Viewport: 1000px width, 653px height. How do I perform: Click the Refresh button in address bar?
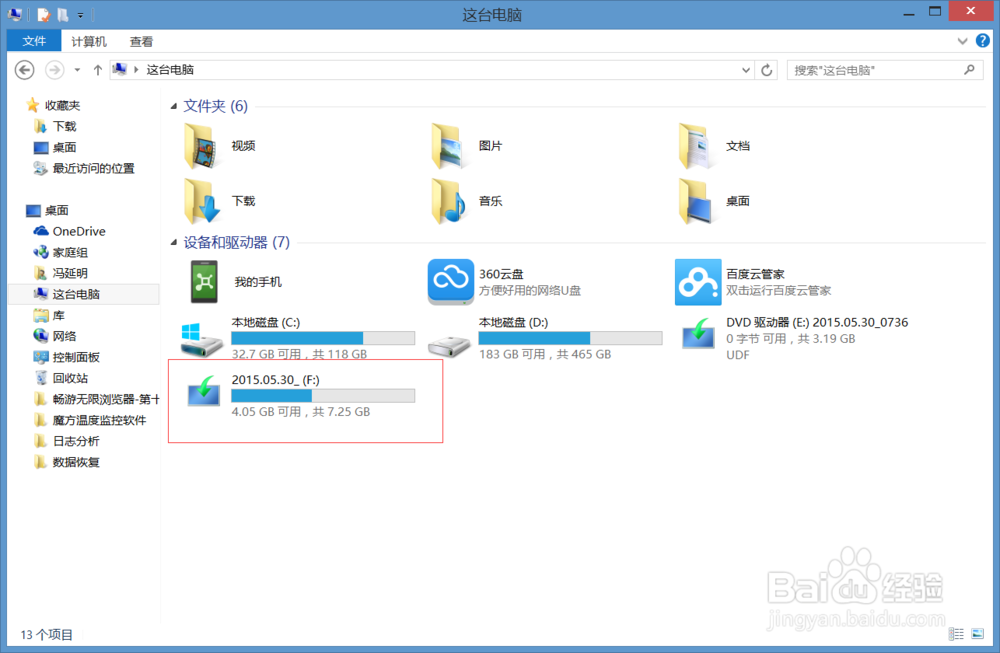click(x=766, y=70)
